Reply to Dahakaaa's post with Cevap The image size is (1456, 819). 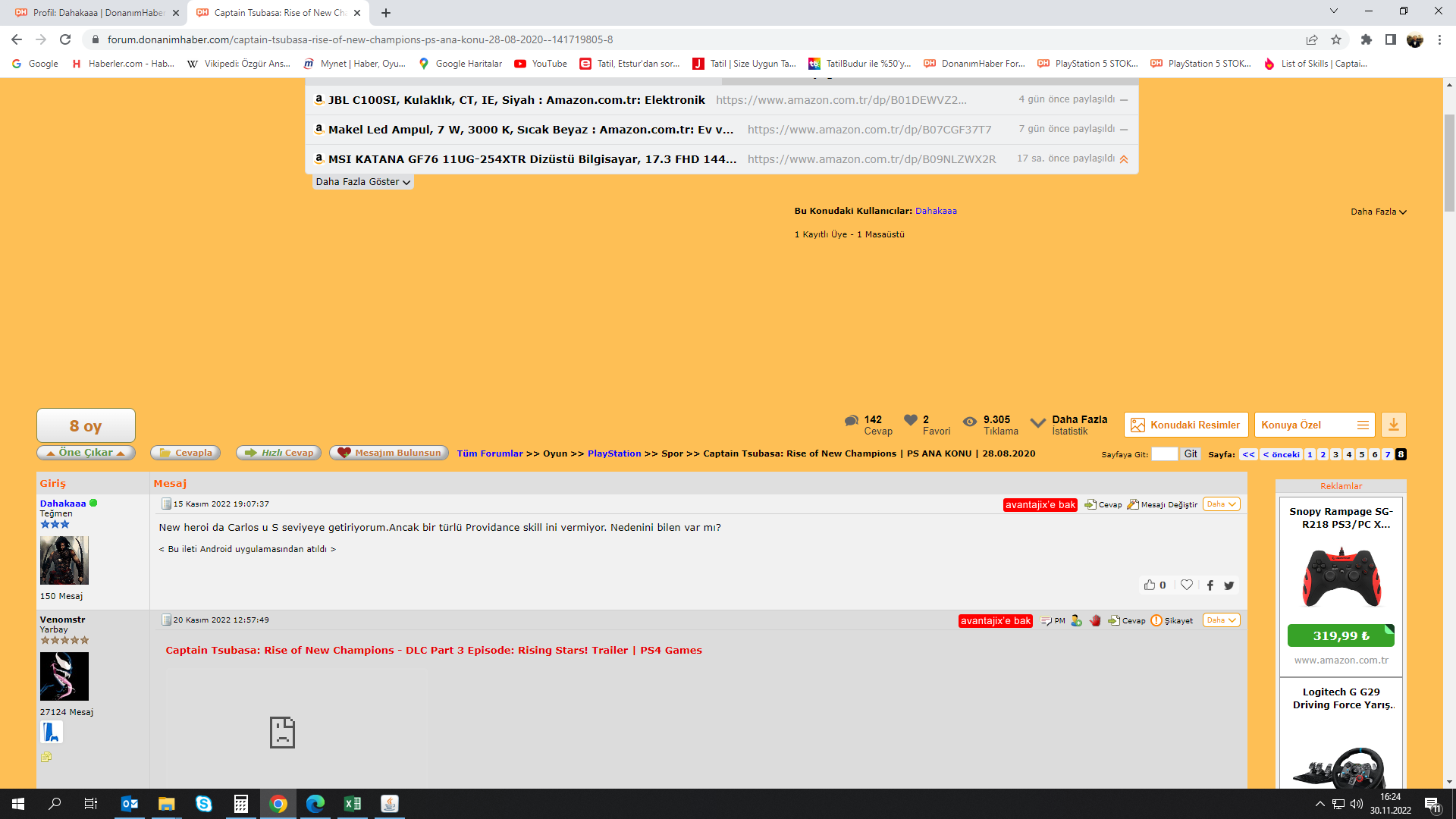click(1103, 504)
